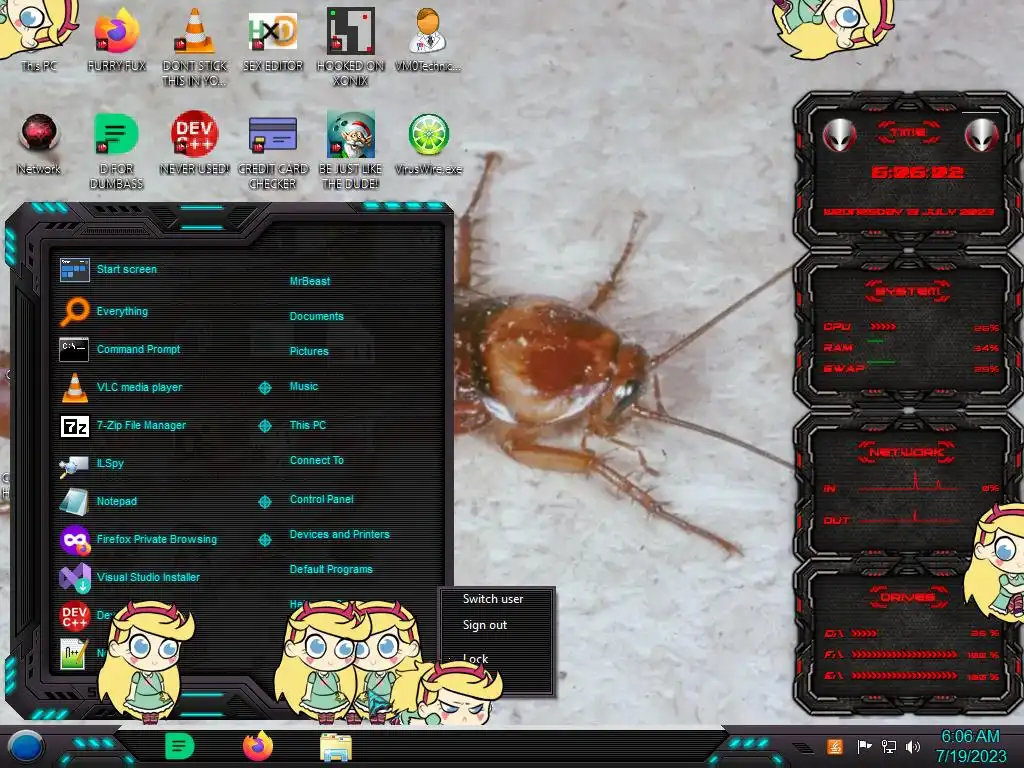
Task: Select Sign out in power menu
Action: point(485,625)
